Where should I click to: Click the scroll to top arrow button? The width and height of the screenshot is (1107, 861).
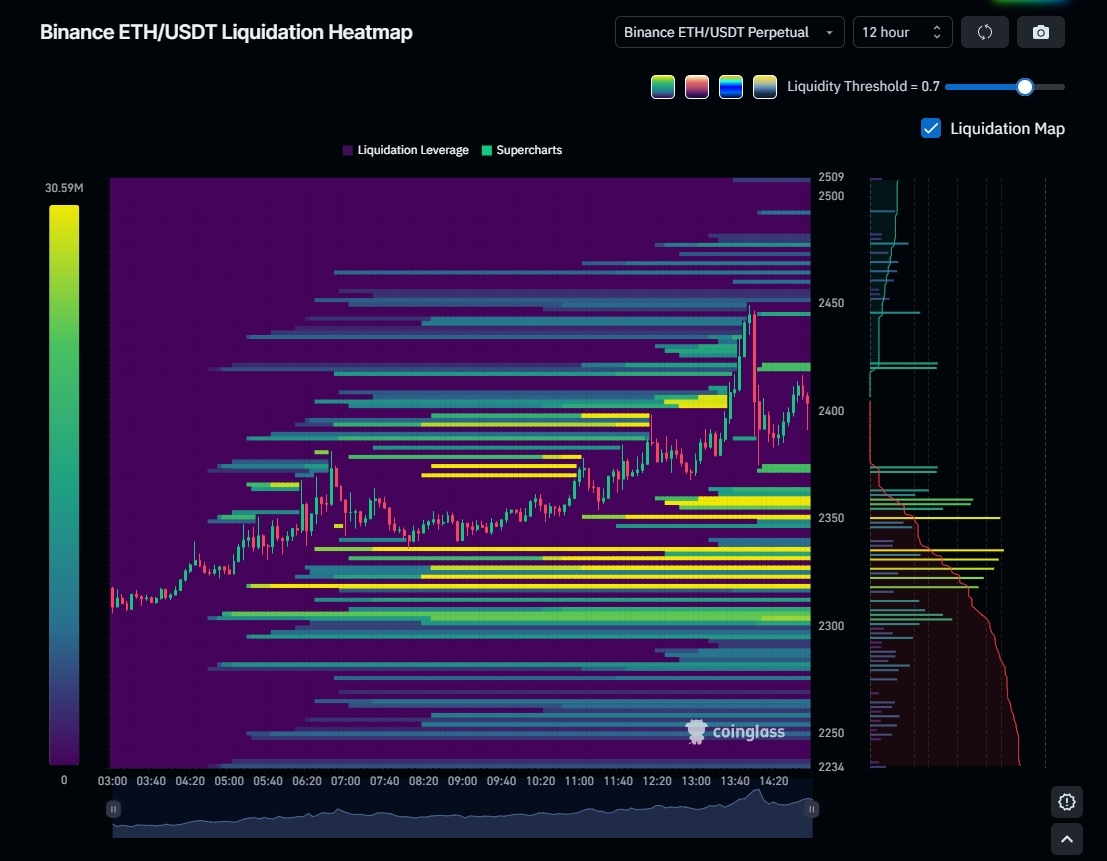(x=1067, y=839)
